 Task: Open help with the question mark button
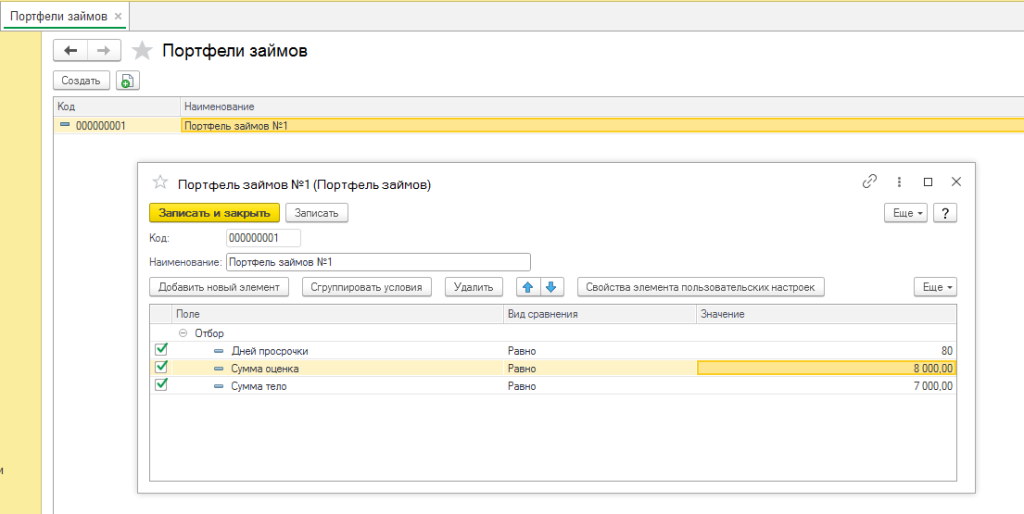945,213
